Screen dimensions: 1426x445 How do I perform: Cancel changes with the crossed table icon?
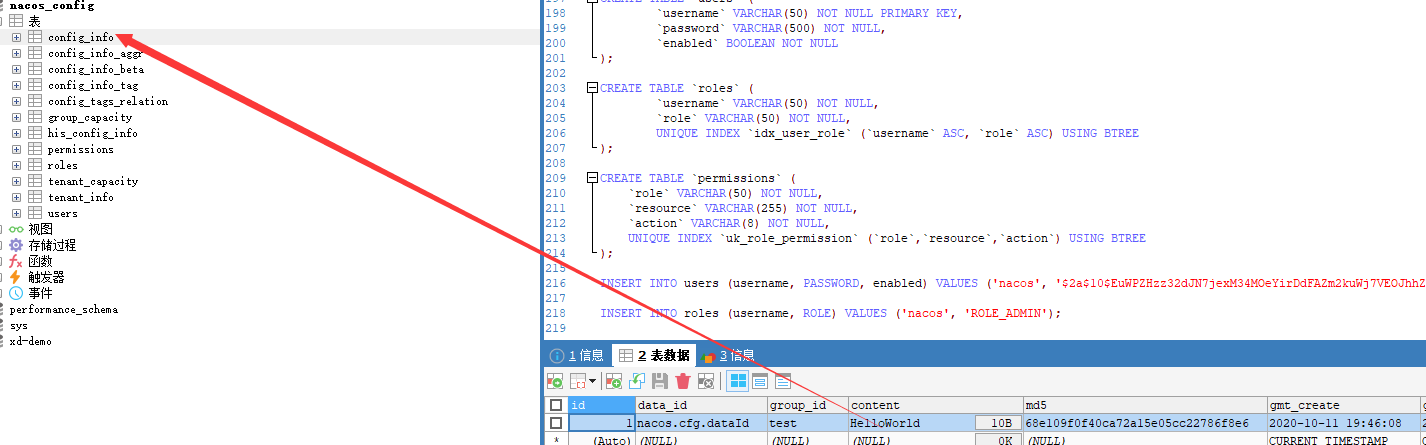click(x=706, y=381)
